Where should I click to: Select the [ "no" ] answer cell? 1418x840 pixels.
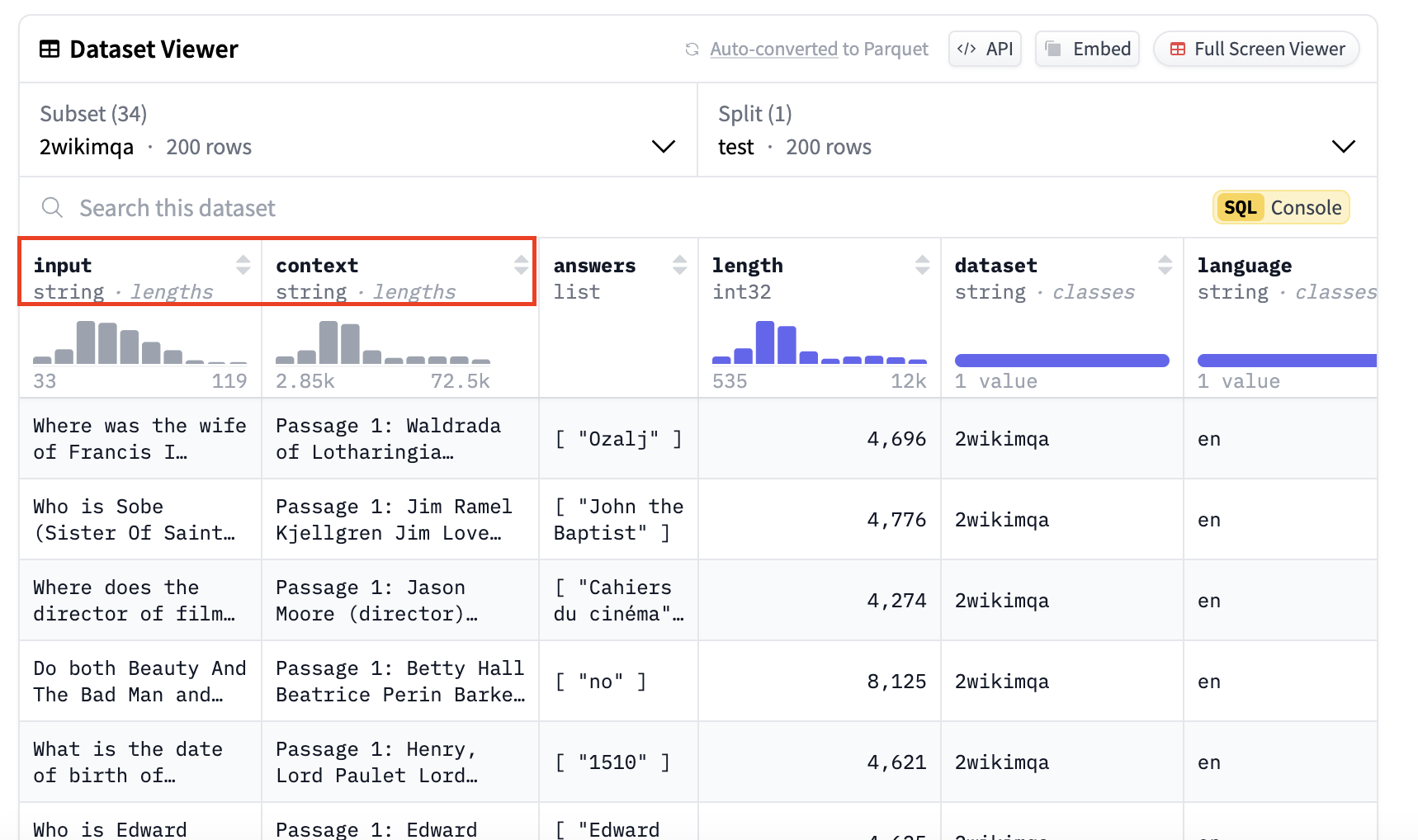pos(618,682)
